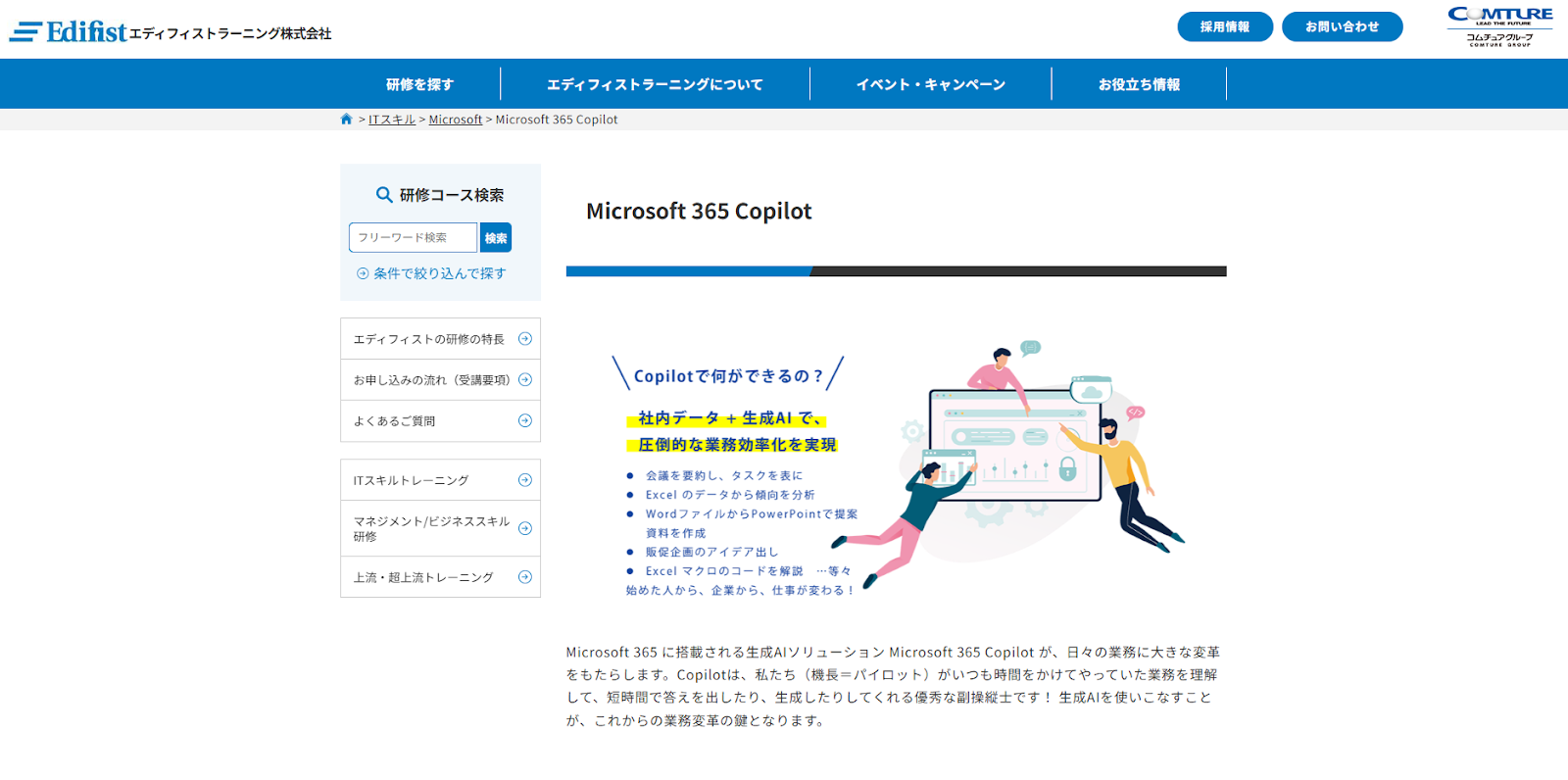Click the Microsoft 365 Copilot page heading
This screenshot has height=780, width=1568.
tap(699, 212)
